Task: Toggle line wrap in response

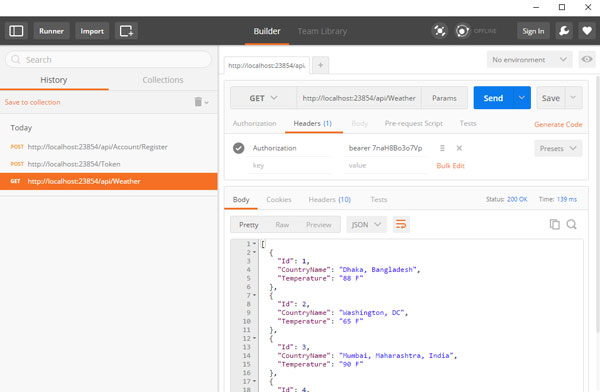Action: 401,224
